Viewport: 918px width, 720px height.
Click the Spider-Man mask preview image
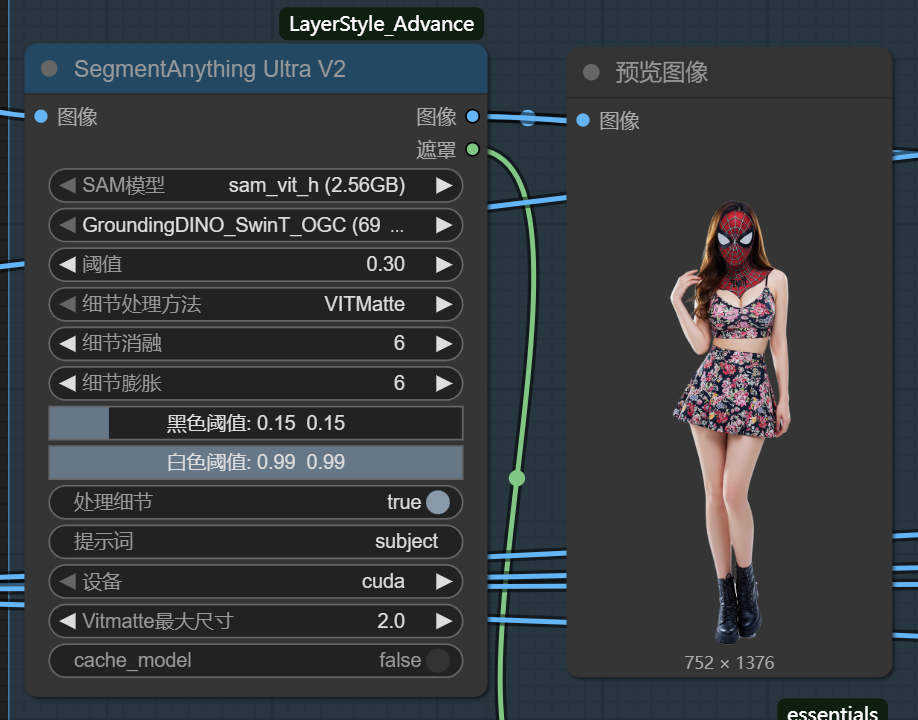coord(731,421)
